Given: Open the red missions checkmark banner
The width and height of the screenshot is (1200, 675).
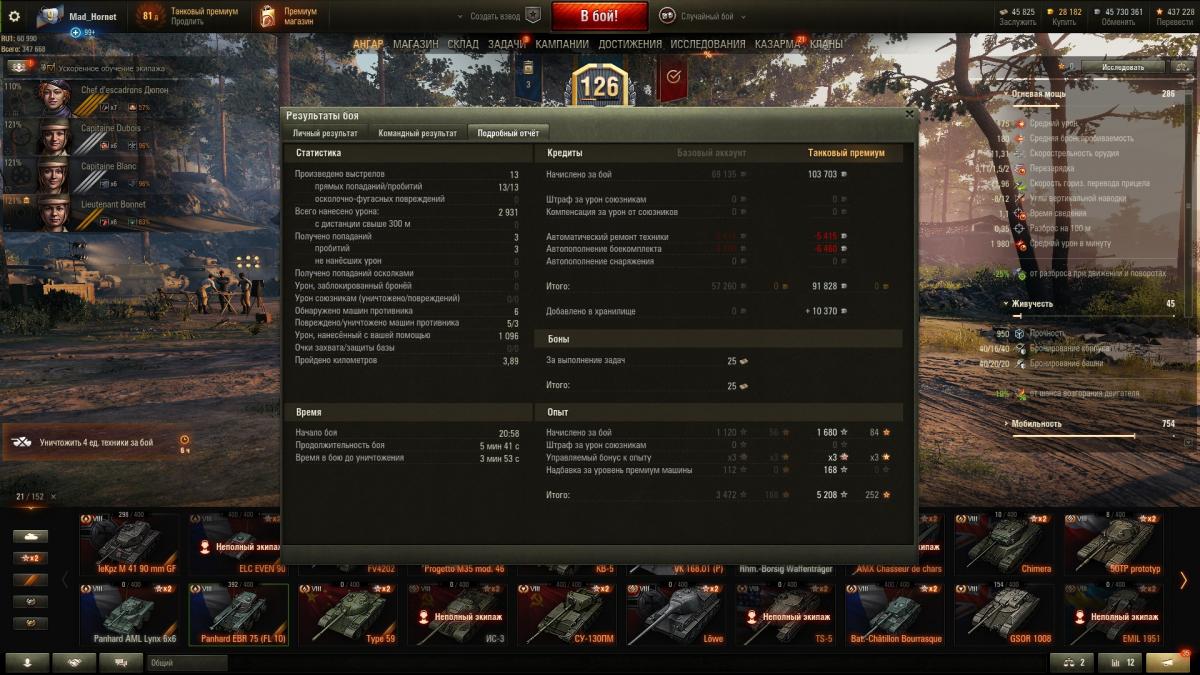Looking at the screenshot, I should point(673,79).
